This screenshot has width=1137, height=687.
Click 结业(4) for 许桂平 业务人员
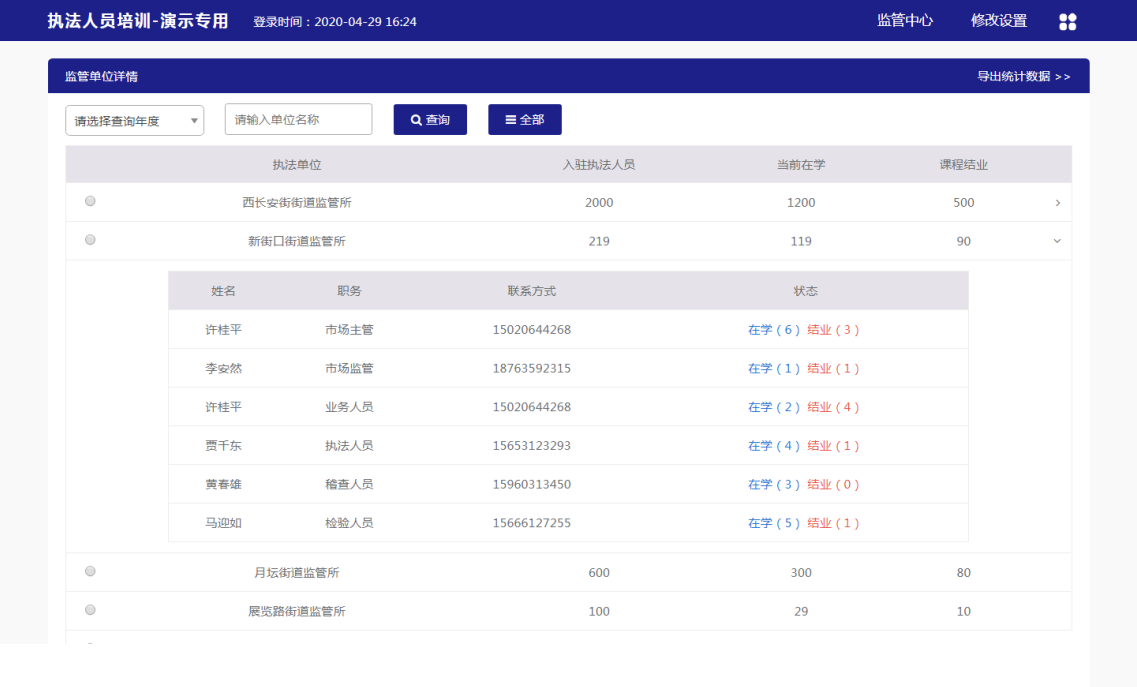(x=833, y=407)
